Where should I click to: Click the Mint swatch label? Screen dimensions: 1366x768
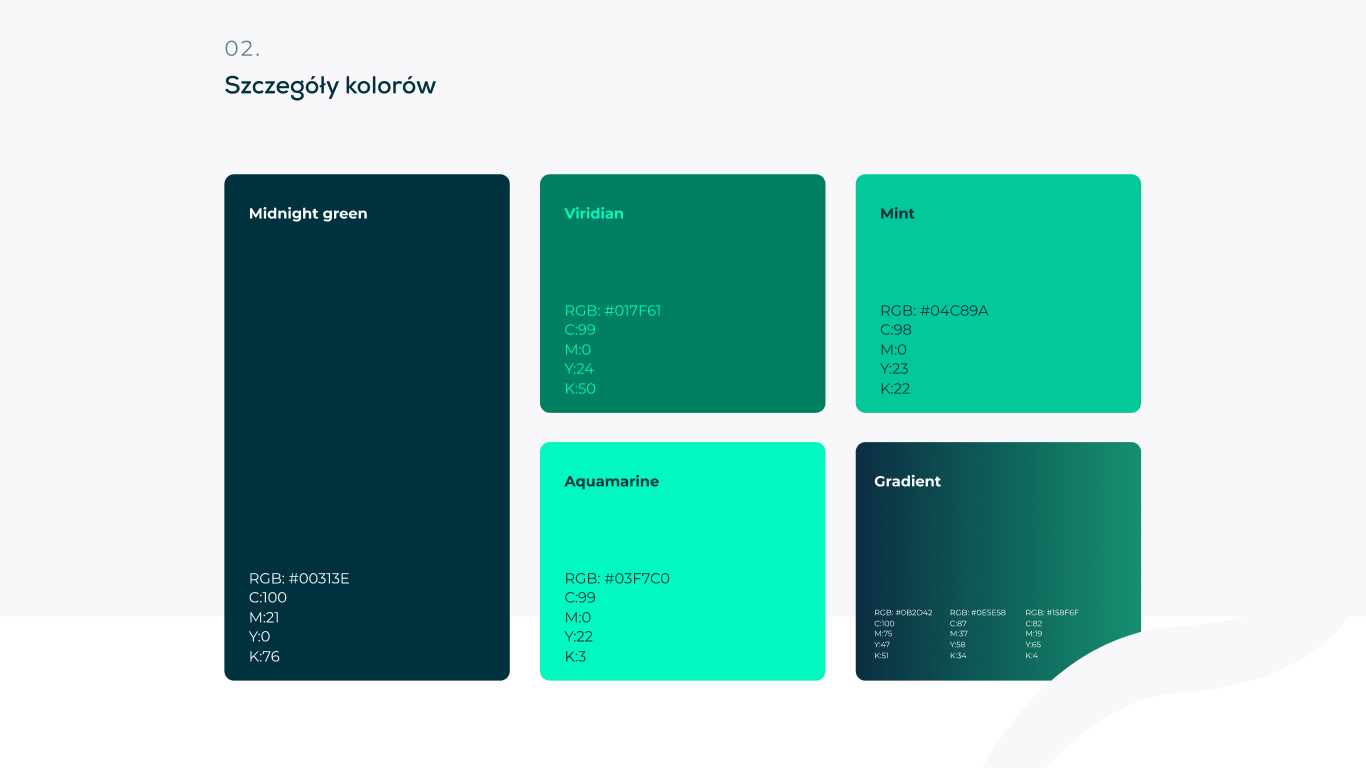coord(897,214)
